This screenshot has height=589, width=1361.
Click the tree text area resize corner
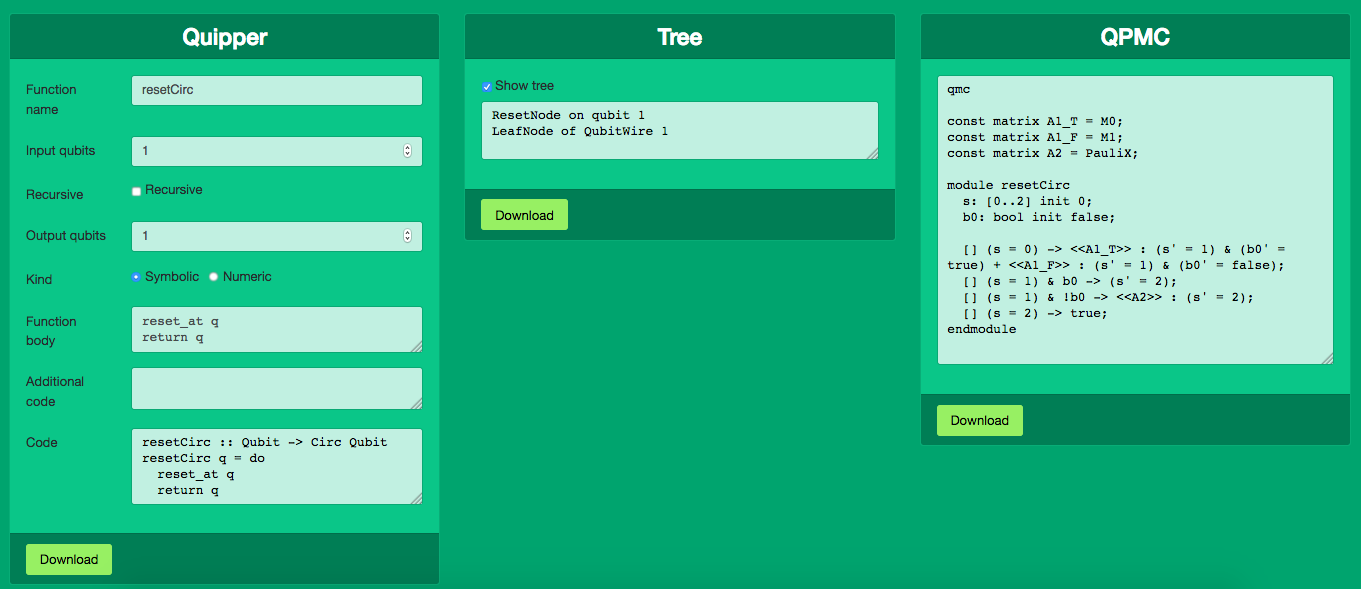point(873,154)
